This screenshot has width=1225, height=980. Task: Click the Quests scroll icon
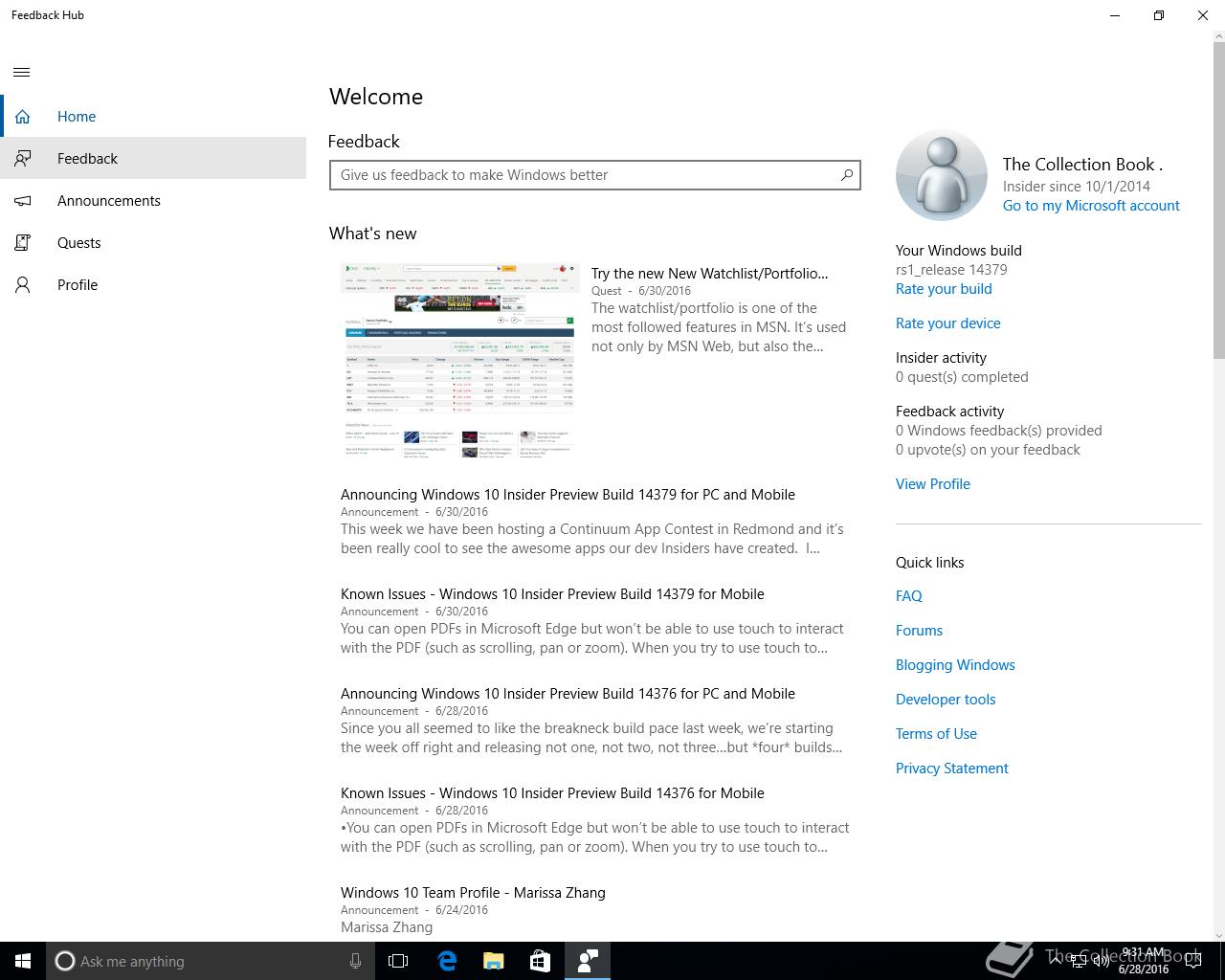click(x=22, y=243)
